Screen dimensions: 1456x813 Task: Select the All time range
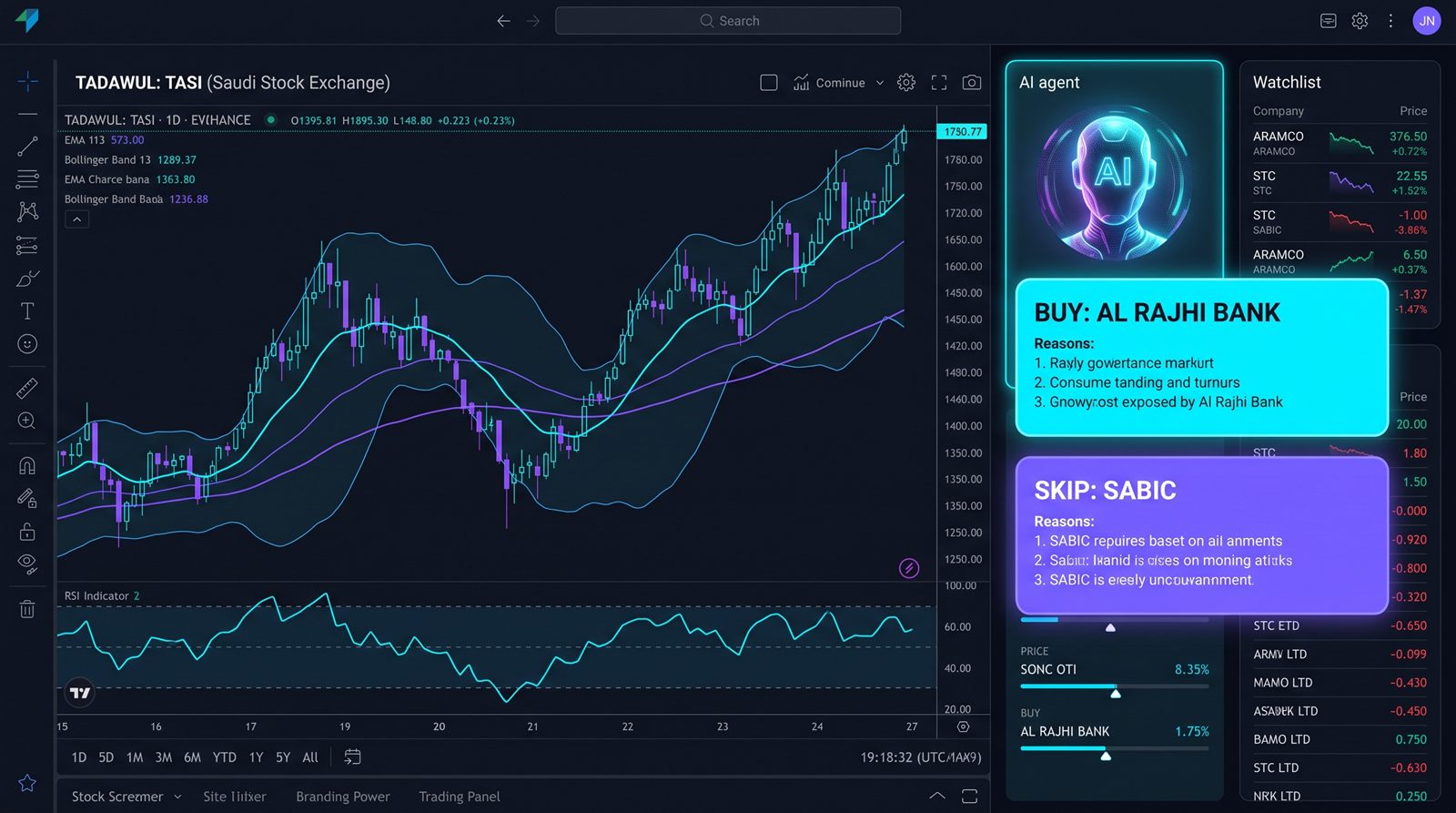pyautogui.click(x=310, y=757)
